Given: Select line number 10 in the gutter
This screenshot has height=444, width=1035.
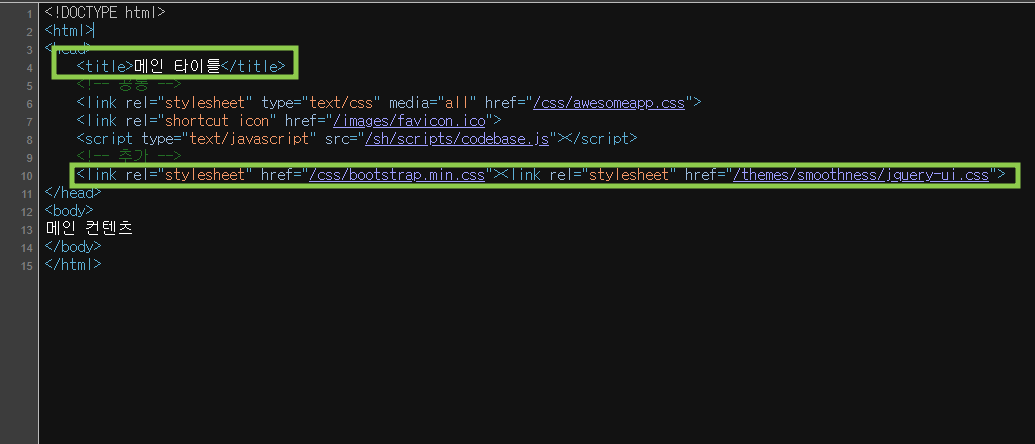Looking at the screenshot, I should [x=26, y=176].
